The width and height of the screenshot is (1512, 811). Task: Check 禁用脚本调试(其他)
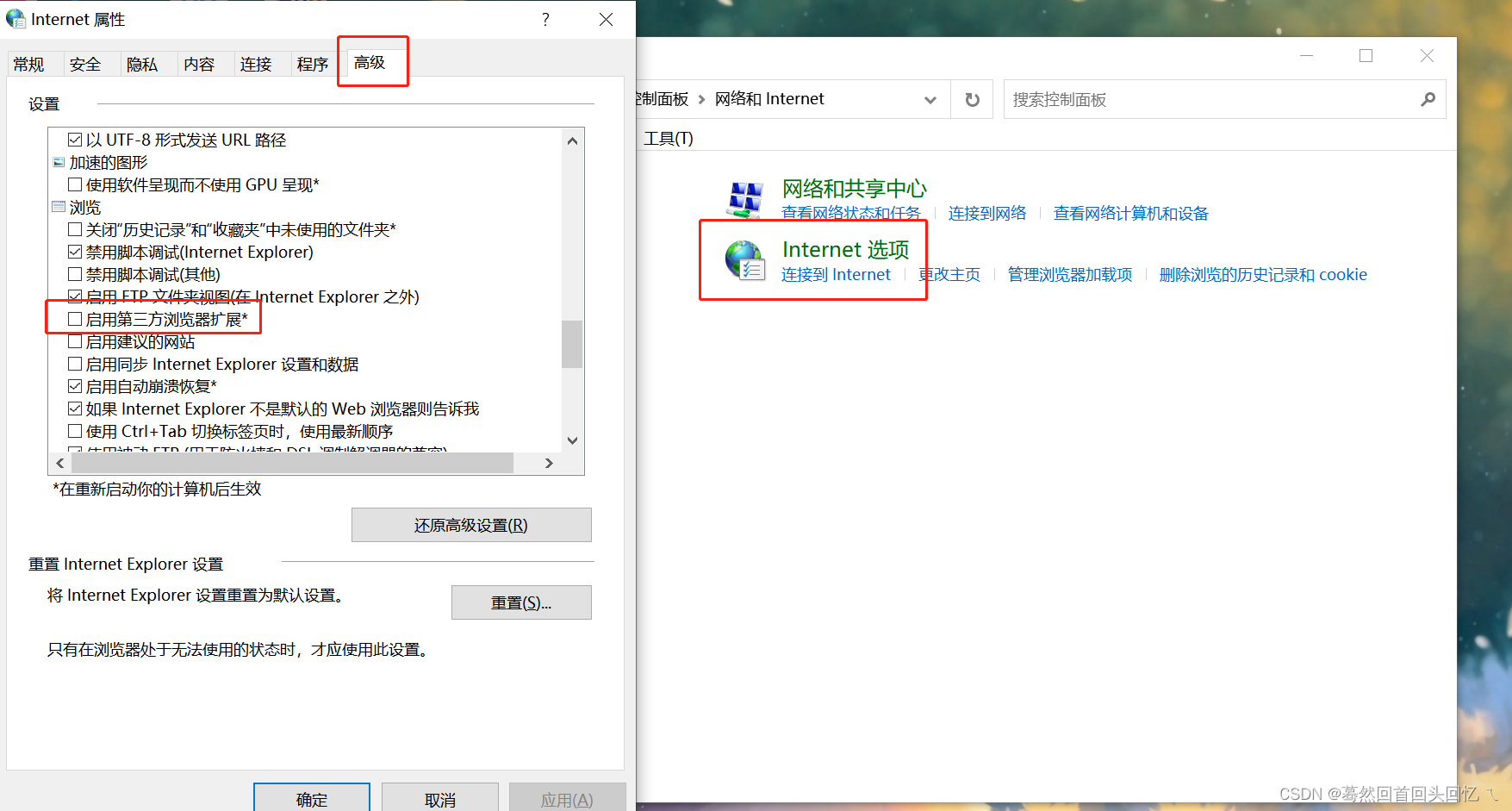(75, 274)
